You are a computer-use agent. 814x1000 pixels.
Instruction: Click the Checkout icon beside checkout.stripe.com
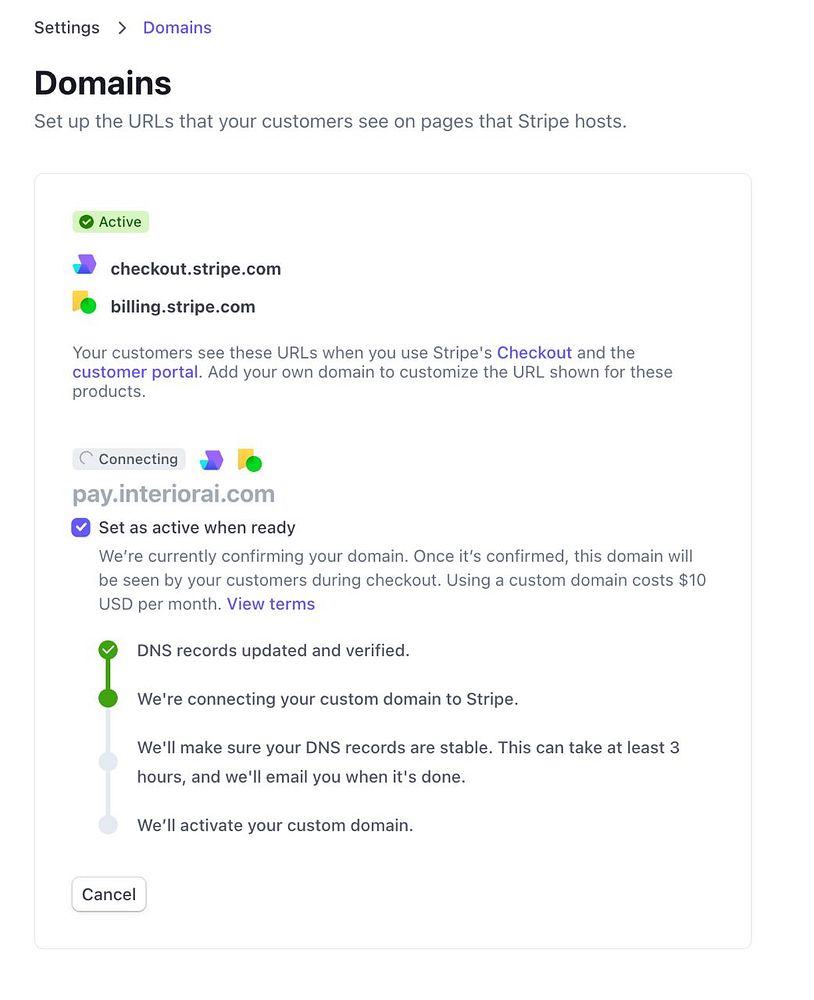pos(85,265)
